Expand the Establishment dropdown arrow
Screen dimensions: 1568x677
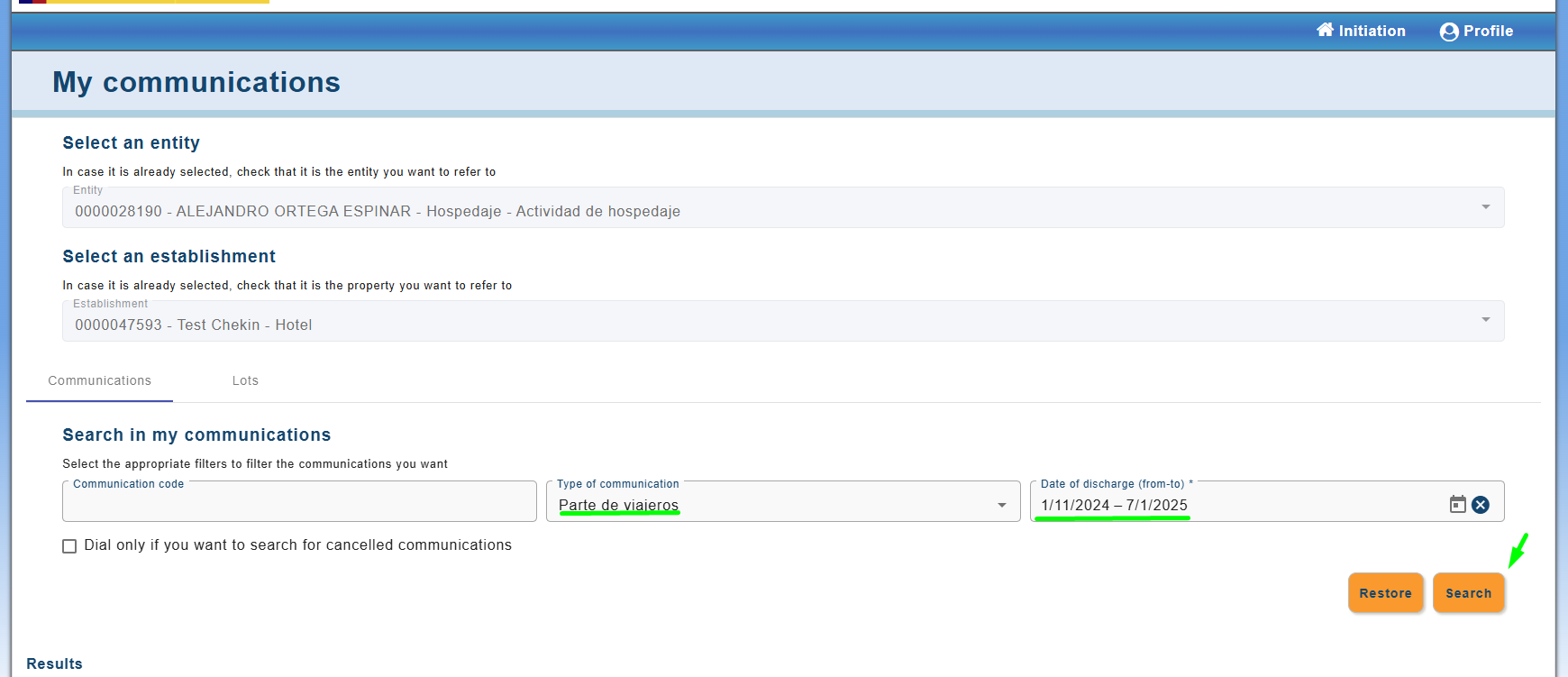tap(1485, 320)
